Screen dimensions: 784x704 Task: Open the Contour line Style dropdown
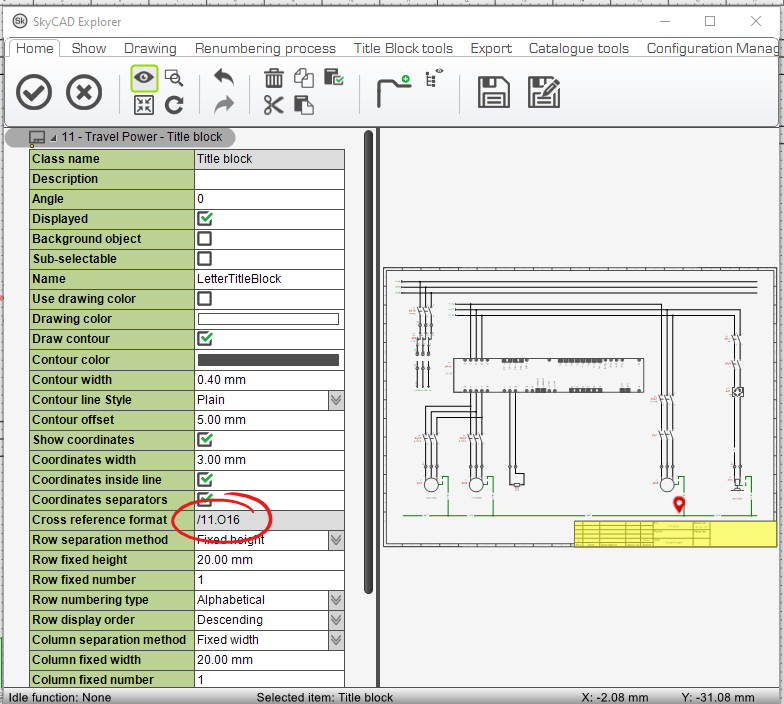coord(336,400)
